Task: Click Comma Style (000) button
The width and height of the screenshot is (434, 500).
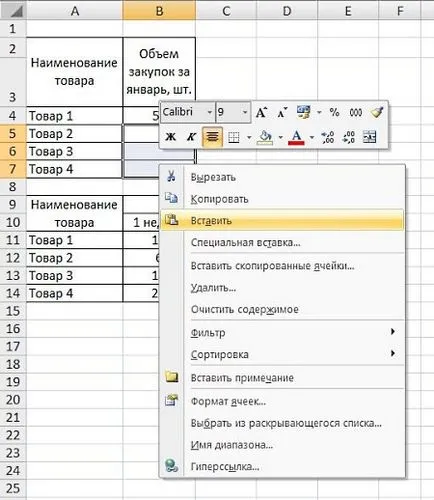Action: 356,113
